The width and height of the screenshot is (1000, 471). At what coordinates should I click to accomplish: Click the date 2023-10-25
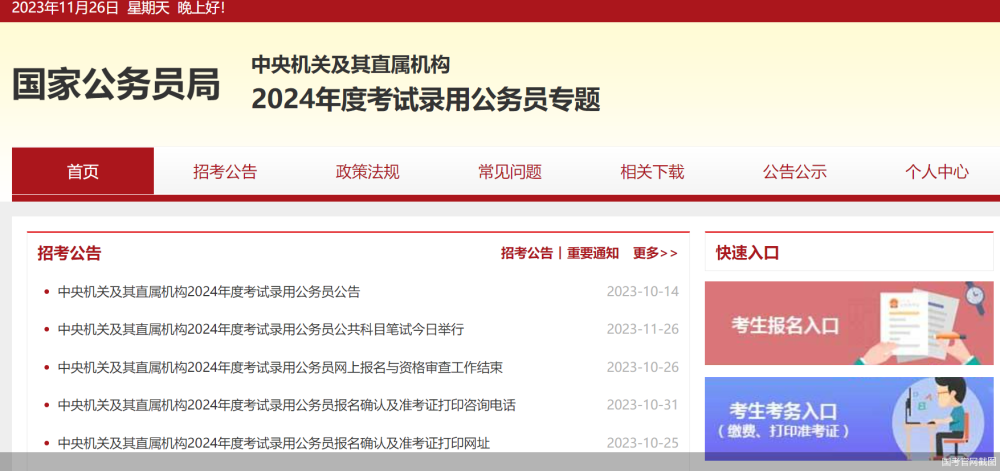click(643, 443)
